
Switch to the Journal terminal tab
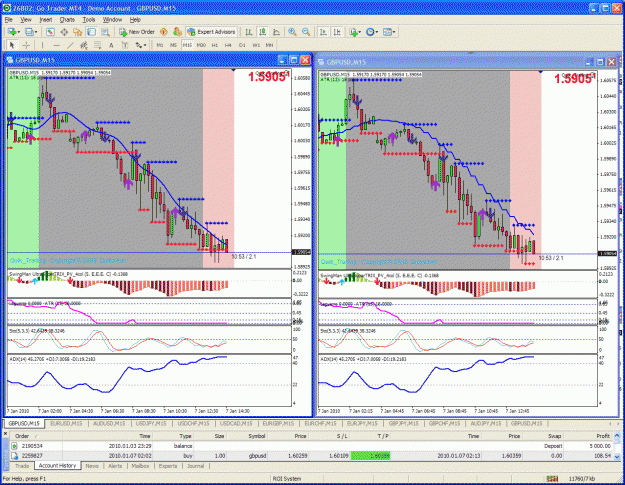point(195,466)
